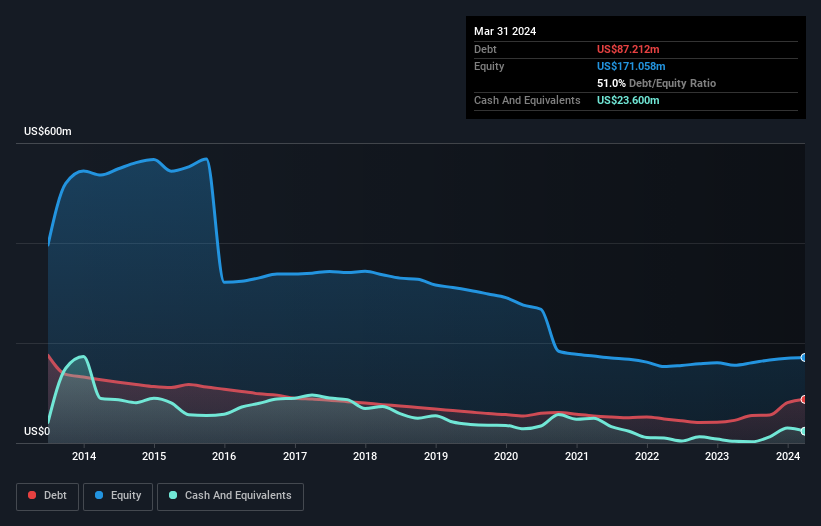Click the Mar 31 2024 tooltip date

505,31
